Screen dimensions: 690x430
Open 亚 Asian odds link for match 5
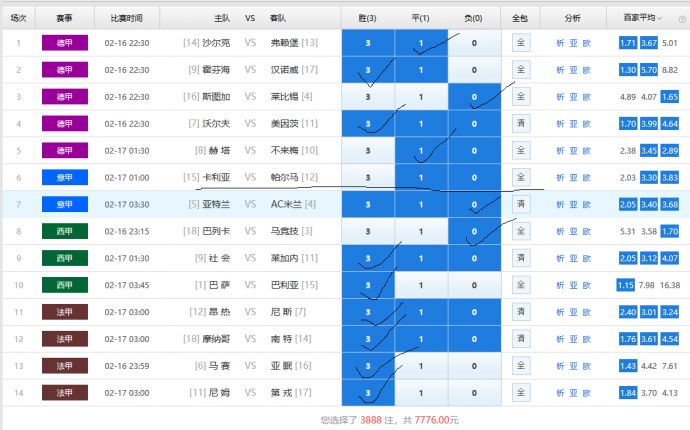574,150
